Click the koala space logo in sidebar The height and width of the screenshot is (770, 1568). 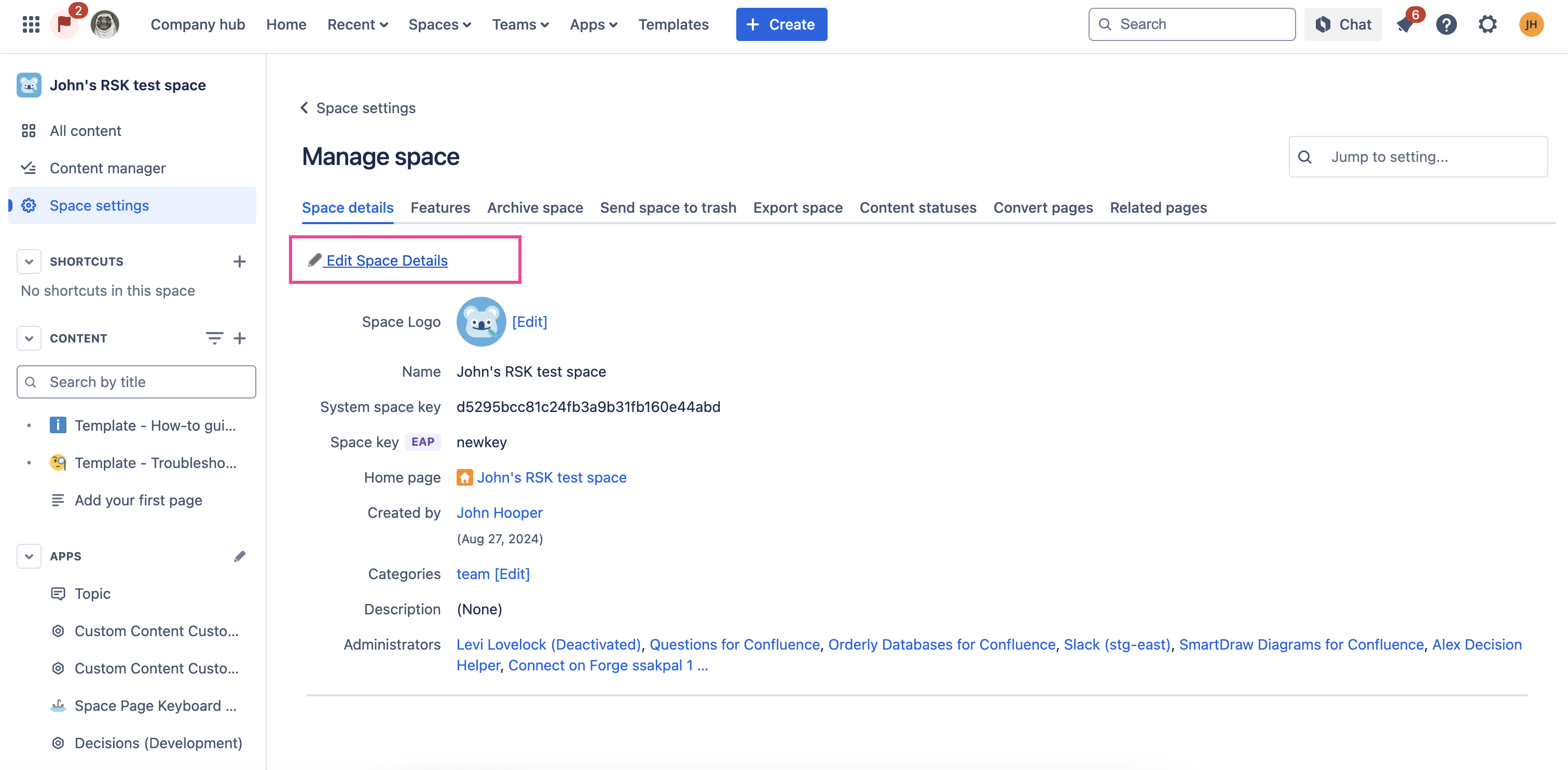29,85
